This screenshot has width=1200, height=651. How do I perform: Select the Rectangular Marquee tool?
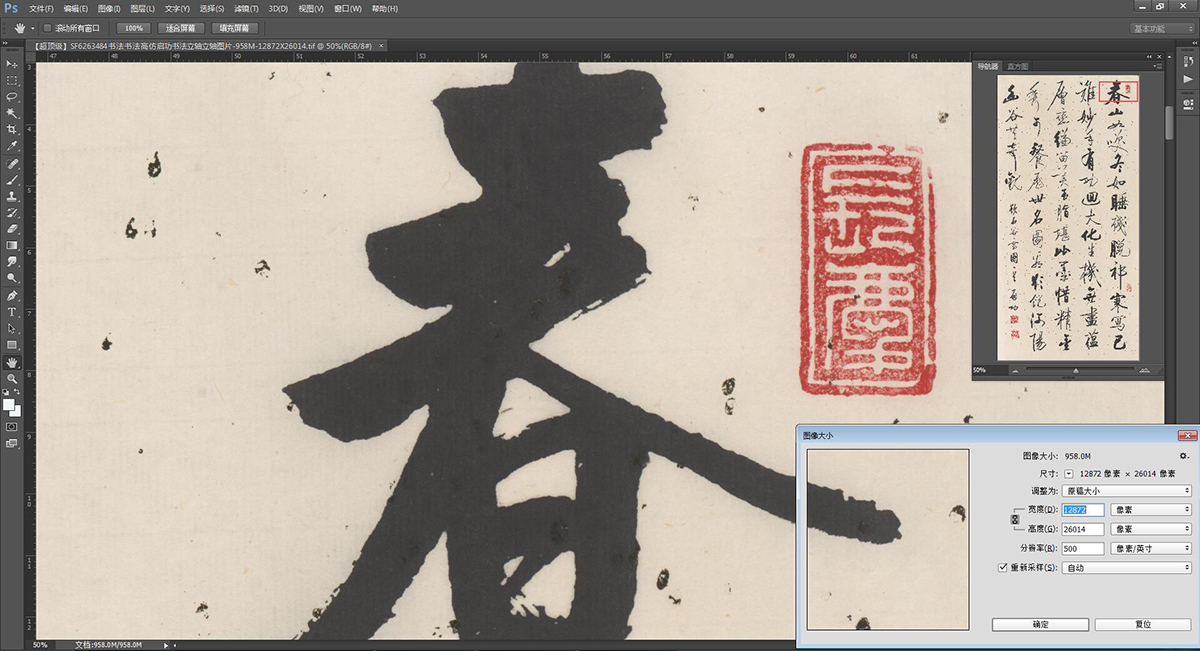coord(12,80)
